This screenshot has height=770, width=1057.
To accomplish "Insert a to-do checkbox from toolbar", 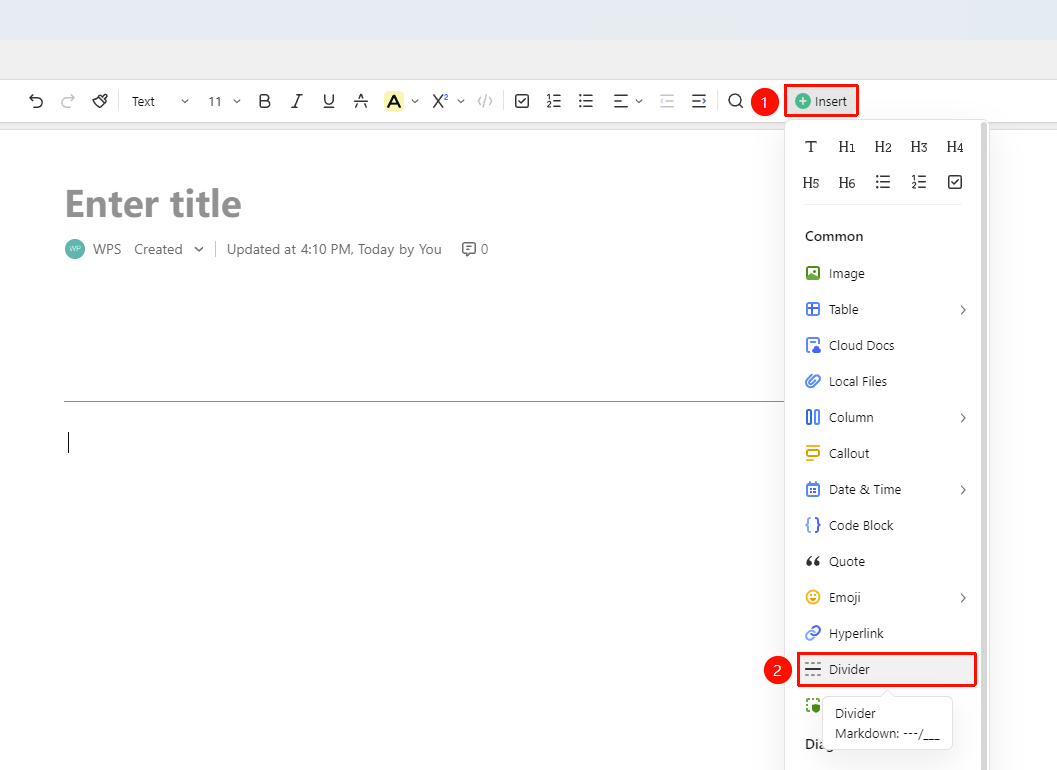I will point(522,101).
